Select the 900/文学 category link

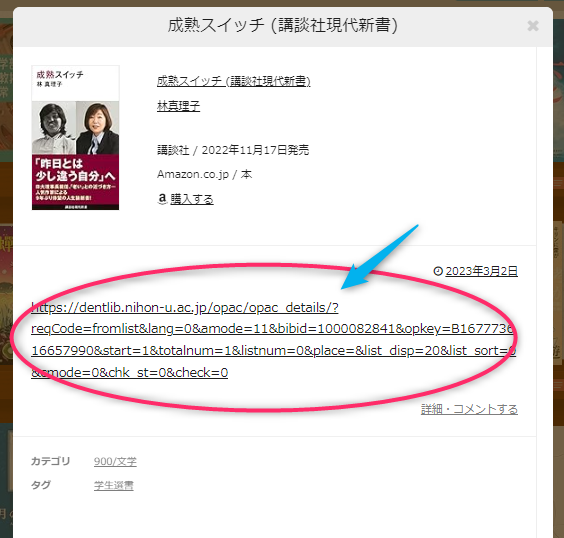pyautogui.click(x=115, y=461)
